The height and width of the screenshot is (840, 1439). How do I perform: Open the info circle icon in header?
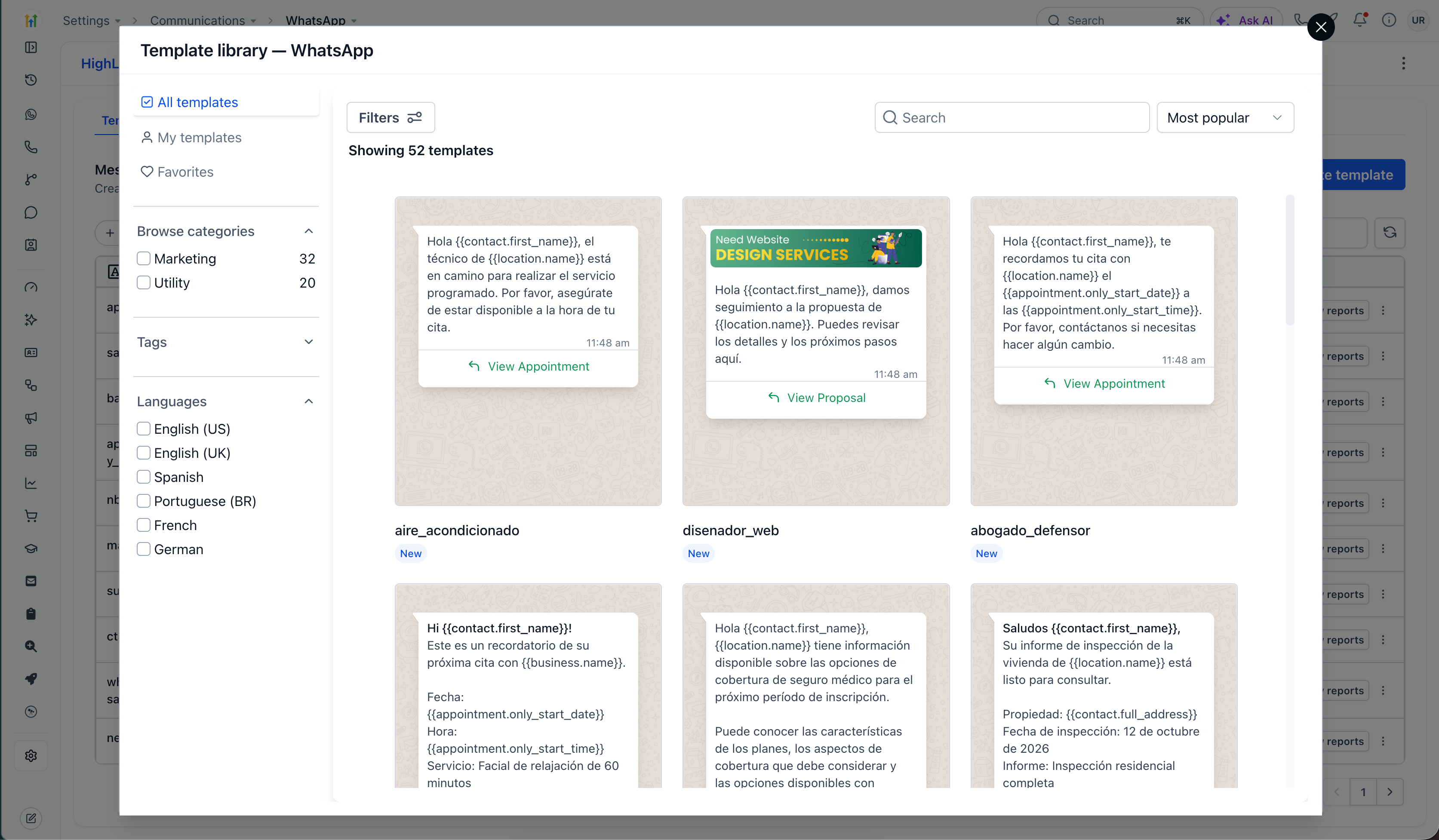pos(1389,20)
